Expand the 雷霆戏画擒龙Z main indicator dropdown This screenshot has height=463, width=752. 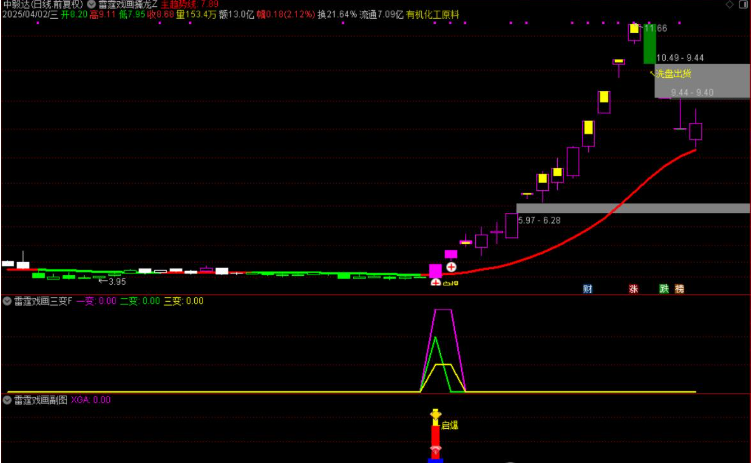click(x=92, y=5)
